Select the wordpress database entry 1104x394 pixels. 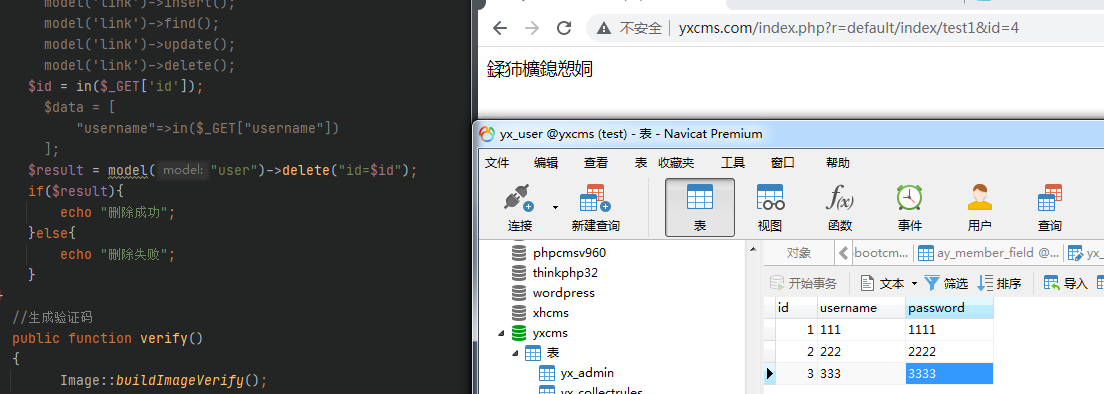(553, 293)
